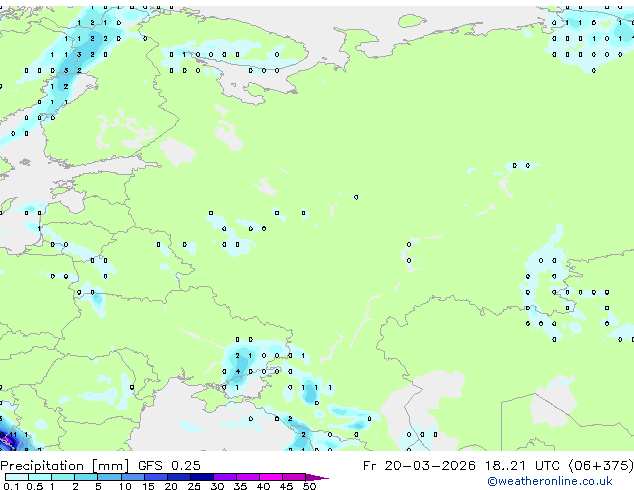Image resolution: width=634 pixels, height=490 pixels.
Task: Click the 10–15 mm legend swatch
Action: 132,477
